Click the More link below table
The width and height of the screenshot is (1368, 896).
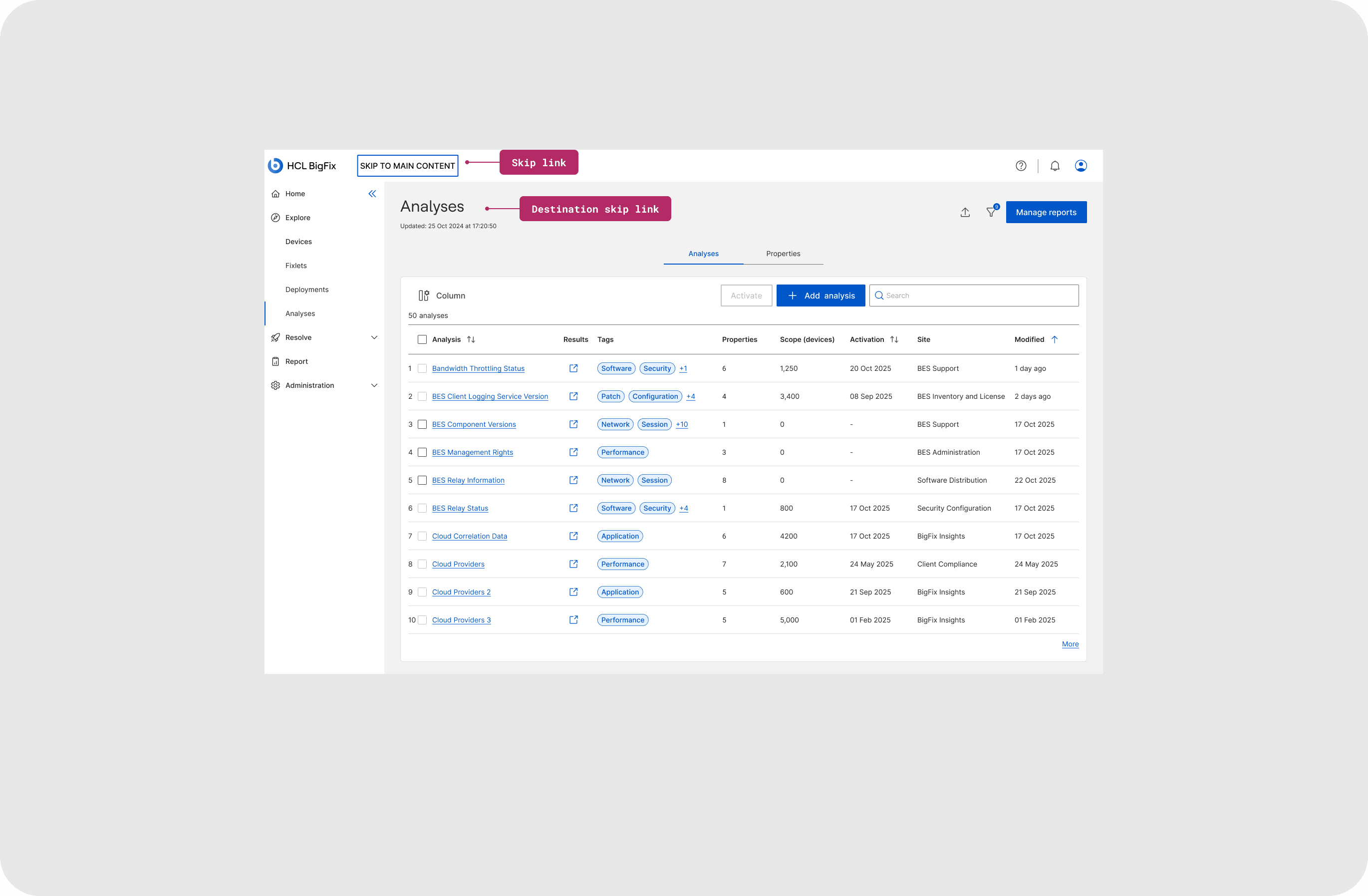(x=1070, y=644)
